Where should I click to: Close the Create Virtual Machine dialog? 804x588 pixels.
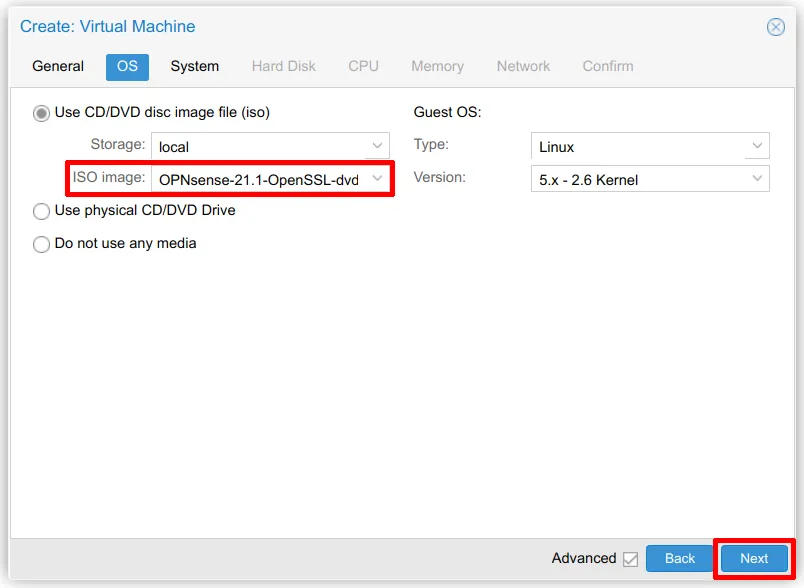coord(776,27)
